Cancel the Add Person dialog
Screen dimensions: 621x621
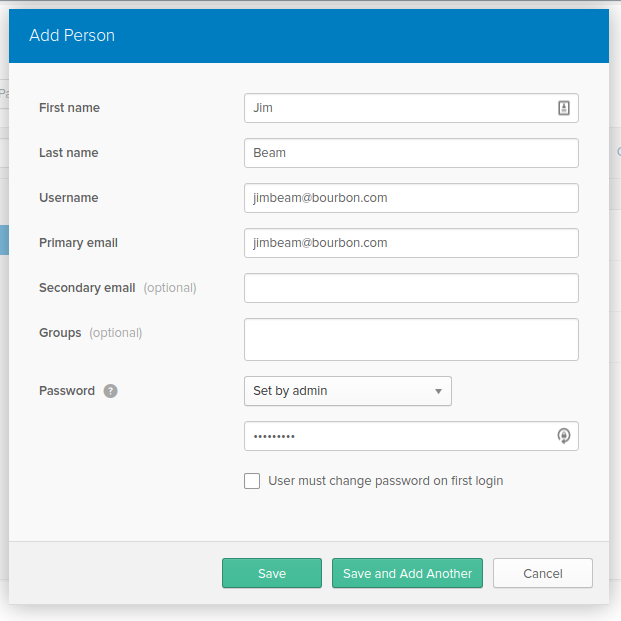coord(542,573)
